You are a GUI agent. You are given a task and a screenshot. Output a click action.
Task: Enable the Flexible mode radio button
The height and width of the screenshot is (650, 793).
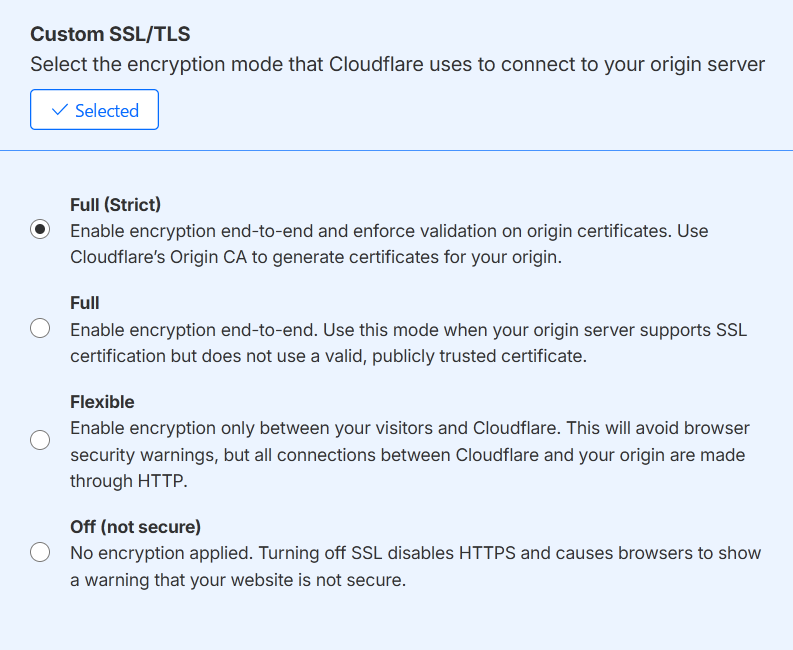40,440
